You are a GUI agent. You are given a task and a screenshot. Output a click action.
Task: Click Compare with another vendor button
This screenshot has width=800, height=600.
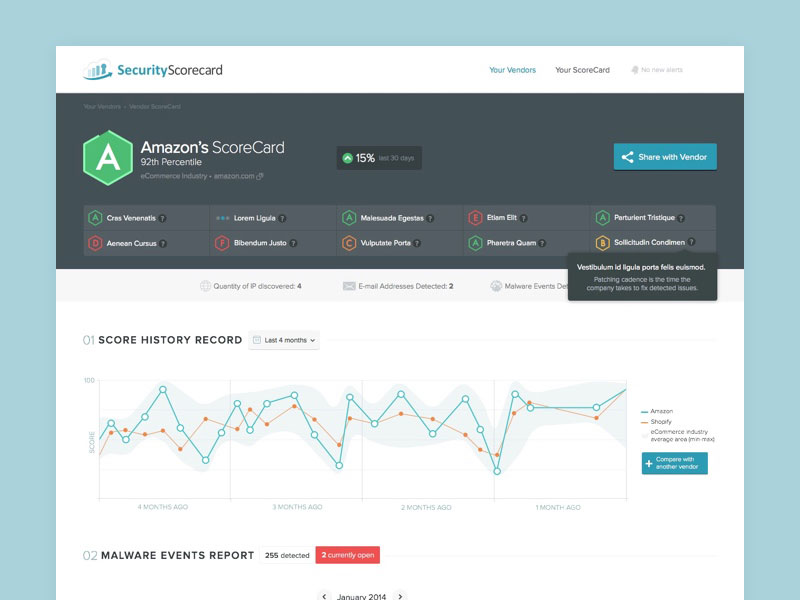675,463
